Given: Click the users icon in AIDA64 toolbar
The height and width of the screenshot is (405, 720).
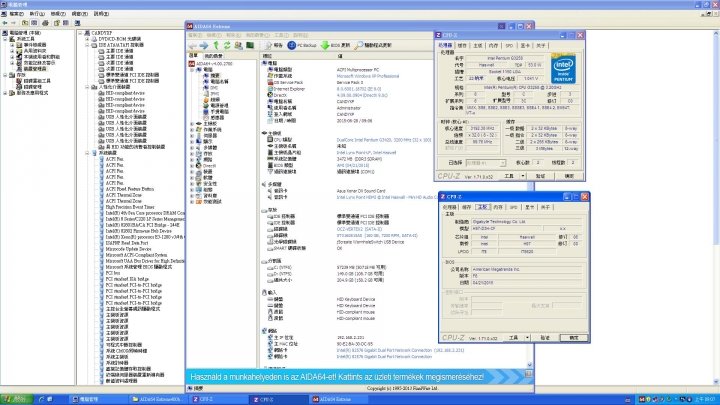Looking at the screenshot, I should pyautogui.click(x=238, y=45).
